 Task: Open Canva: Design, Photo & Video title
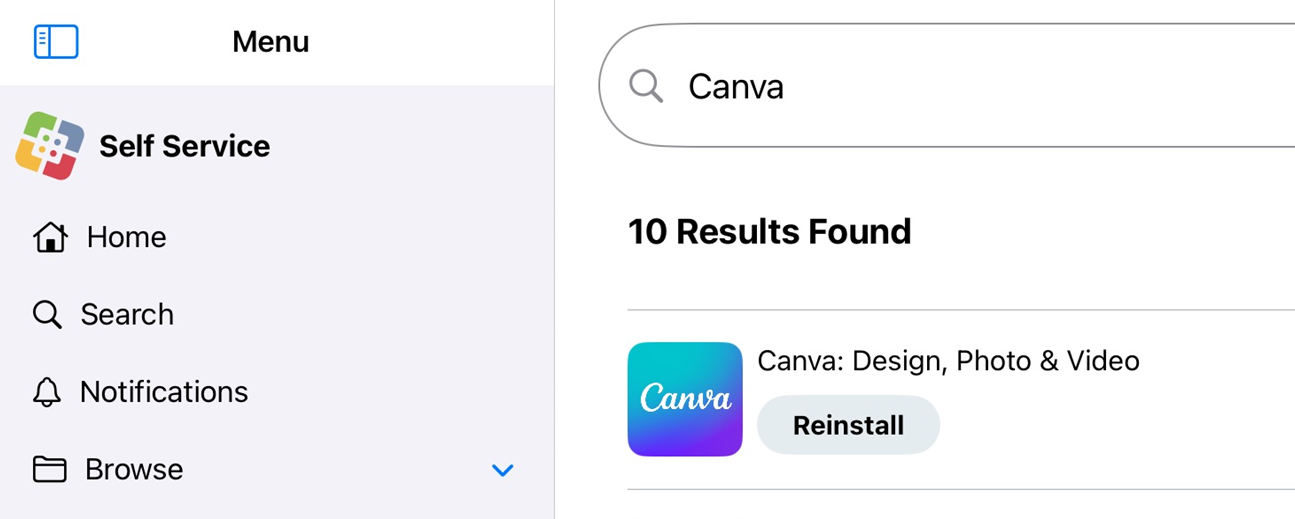point(948,361)
